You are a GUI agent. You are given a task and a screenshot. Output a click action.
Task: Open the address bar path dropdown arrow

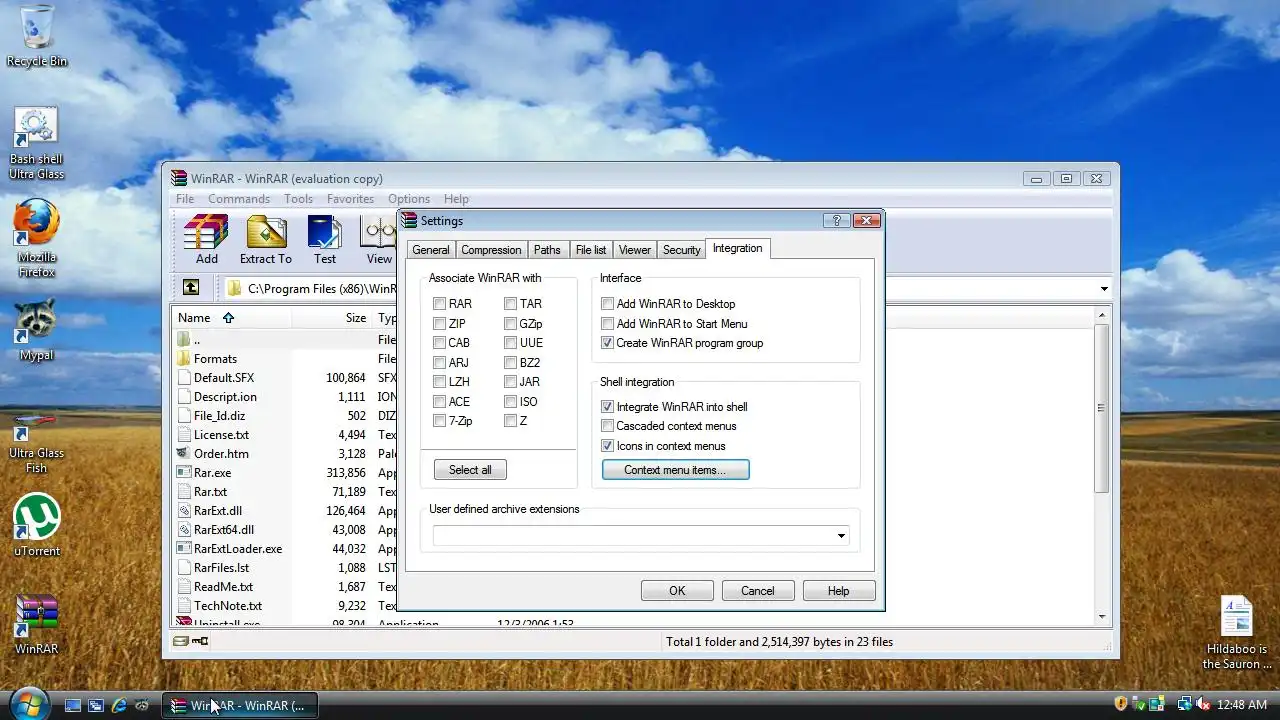click(x=1104, y=289)
